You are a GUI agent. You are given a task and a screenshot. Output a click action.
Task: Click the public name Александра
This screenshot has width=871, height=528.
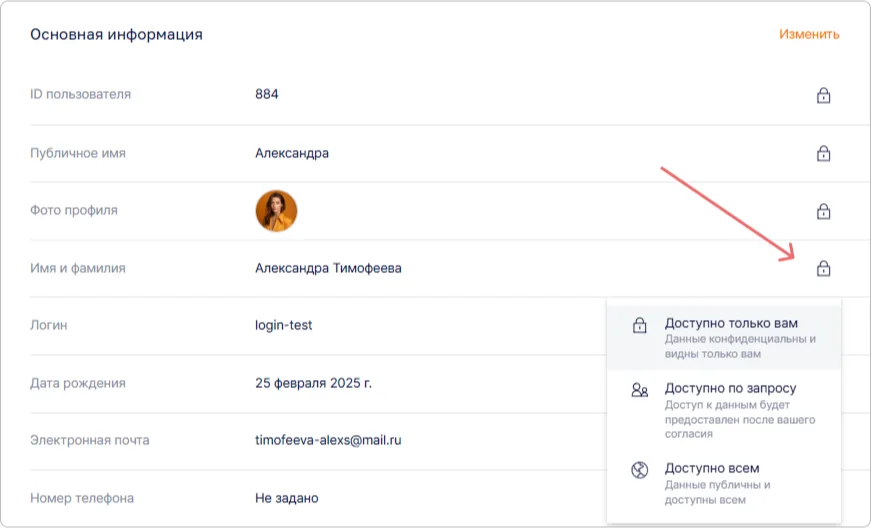point(292,153)
